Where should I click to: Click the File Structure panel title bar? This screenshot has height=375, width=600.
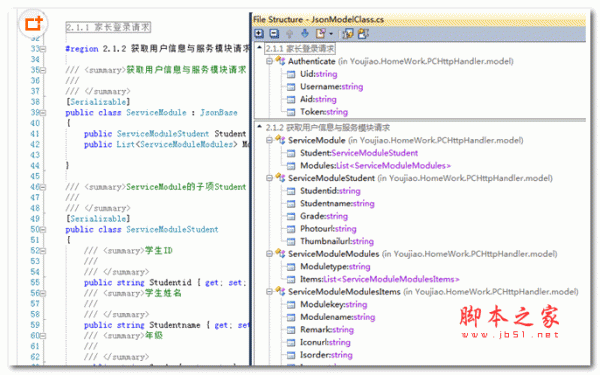point(419,20)
